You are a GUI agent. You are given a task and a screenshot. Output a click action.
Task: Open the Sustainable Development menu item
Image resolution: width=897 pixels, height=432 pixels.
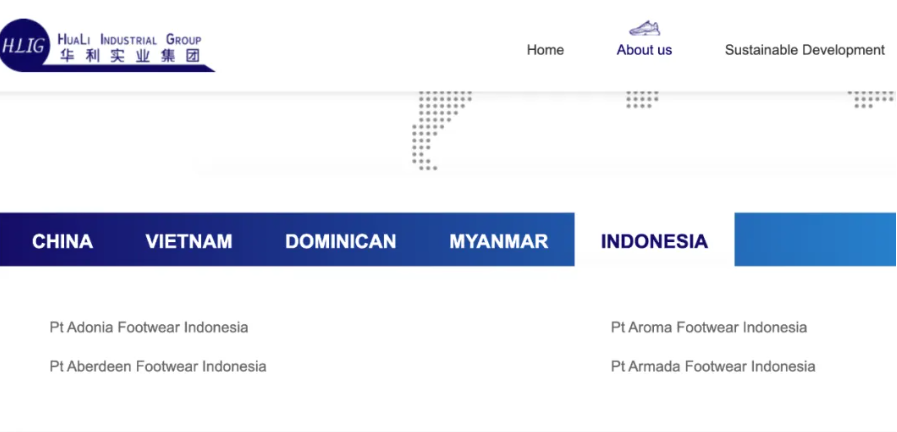[804, 50]
